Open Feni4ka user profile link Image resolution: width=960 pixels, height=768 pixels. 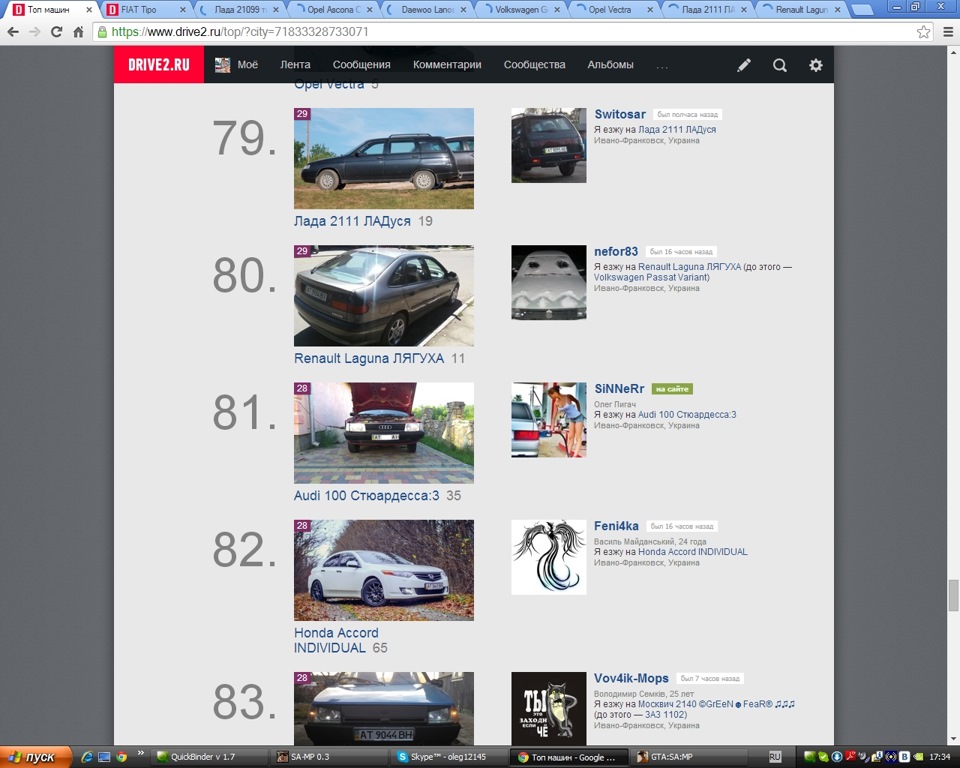pyautogui.click(x=616, y=525)
